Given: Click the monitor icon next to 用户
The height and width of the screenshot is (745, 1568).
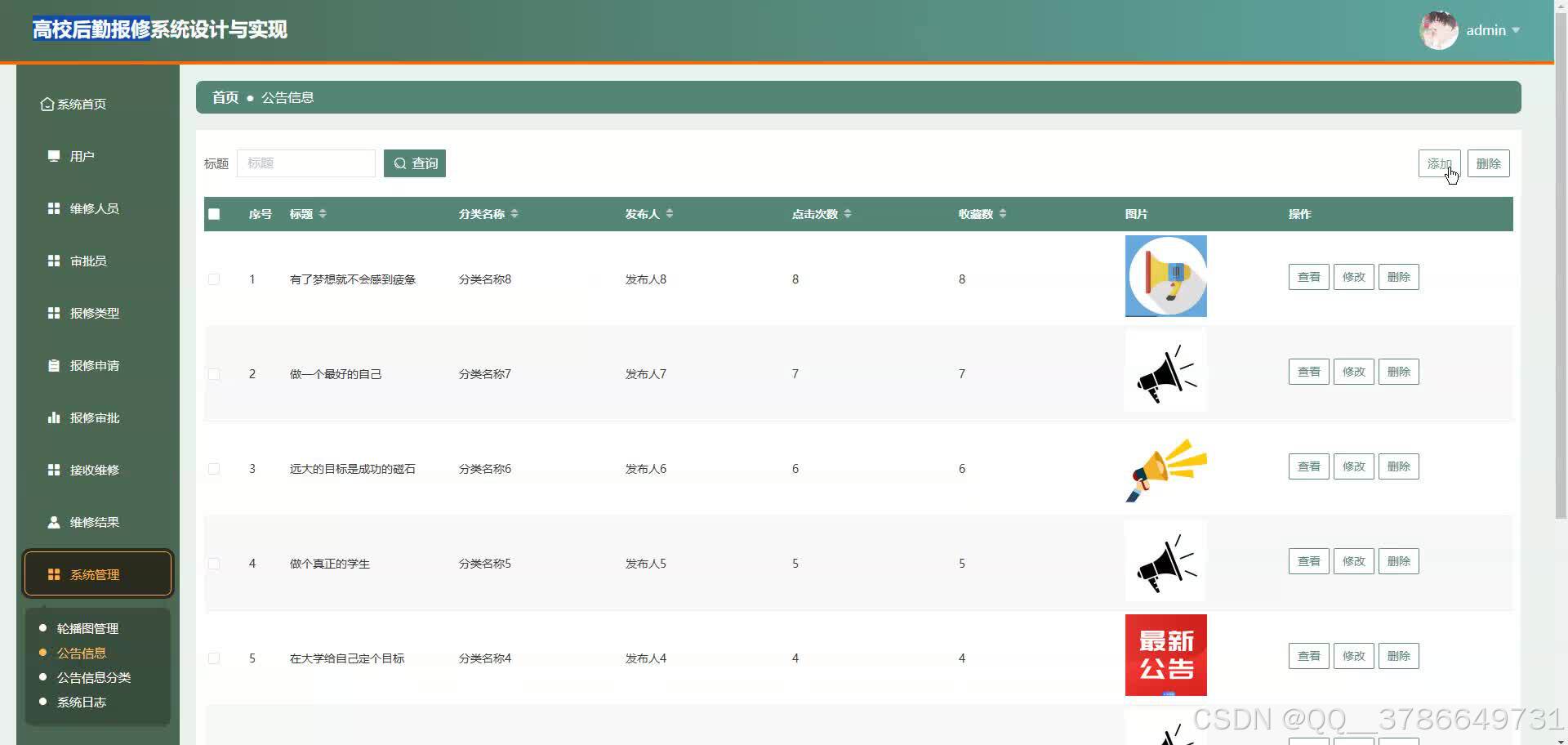Looking at the screenshot, I should point(54,156).
